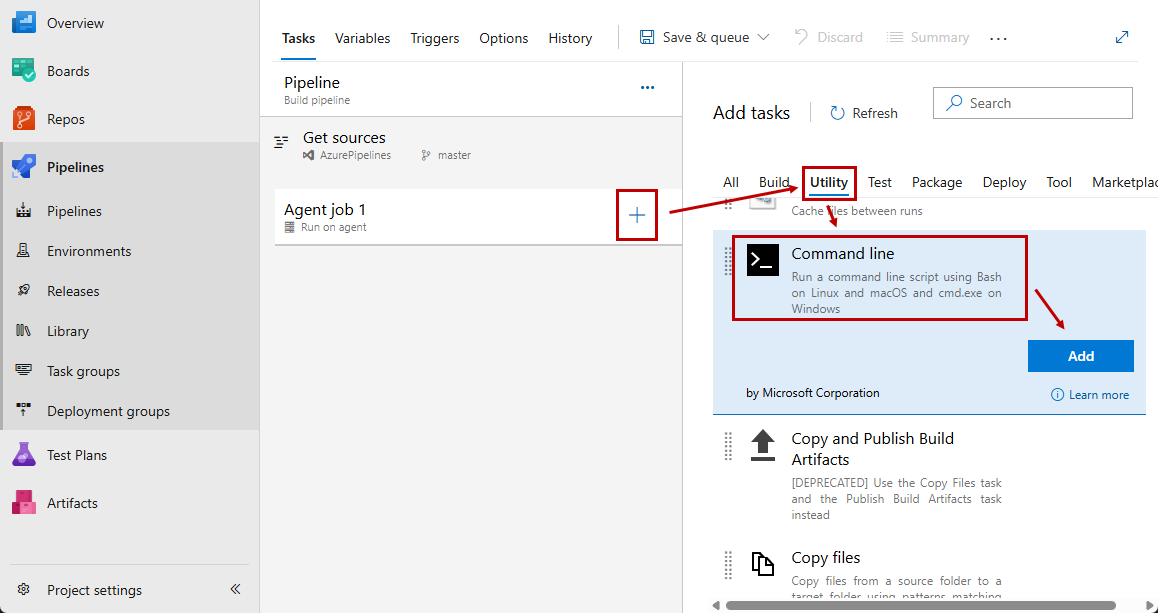Select the Test task category tab
Screen dimensions: 1158x613
(880, 182)
